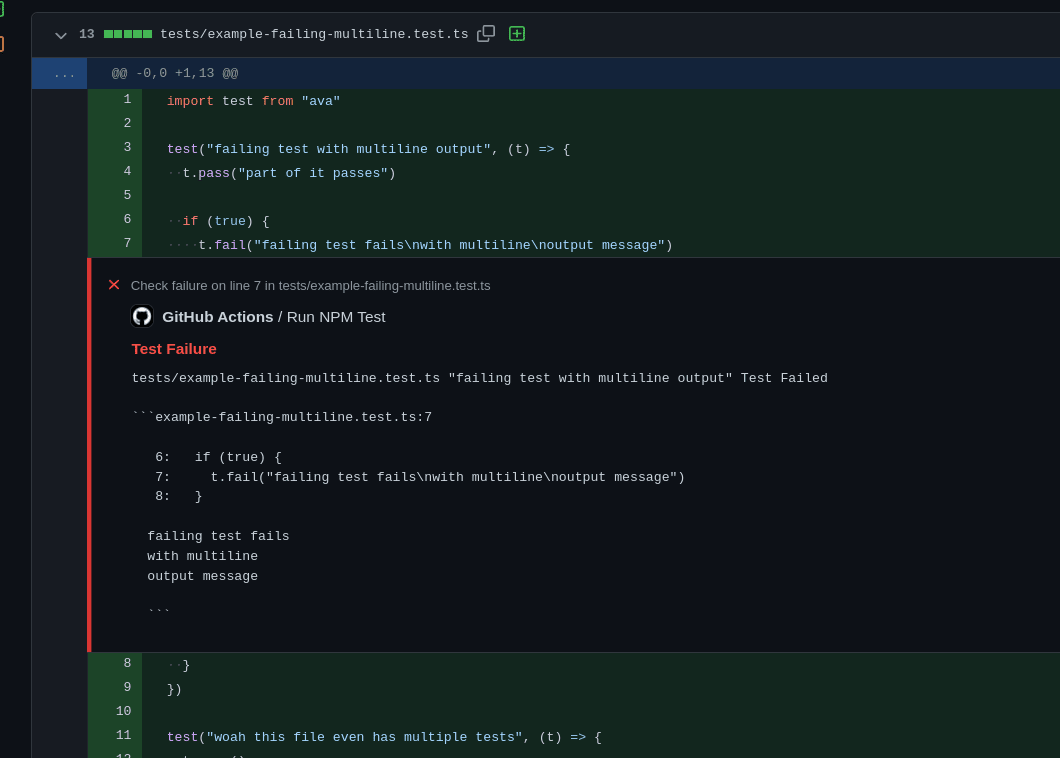Click the '13' changed lines count
Image resolution: width=1060 pixels, height=758 pixels.
click(x=86, y=33)
